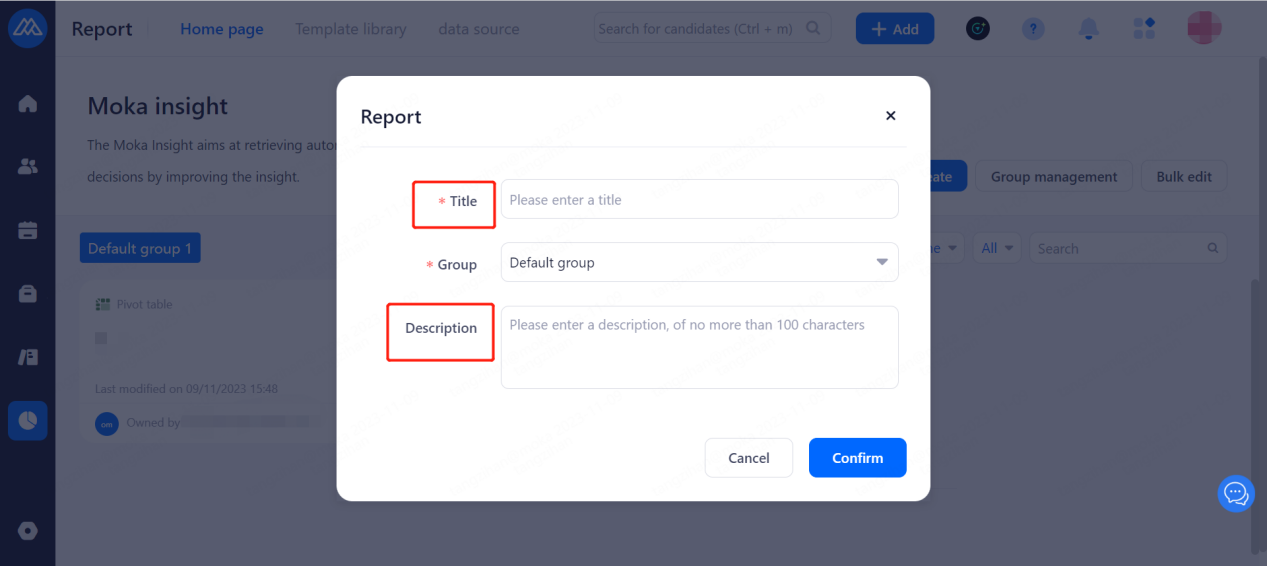The width and height of the screenshot is (1267, 566).
Task: Click the help question mark icon
Action: pyautogui.click(x=1033, y=29)
